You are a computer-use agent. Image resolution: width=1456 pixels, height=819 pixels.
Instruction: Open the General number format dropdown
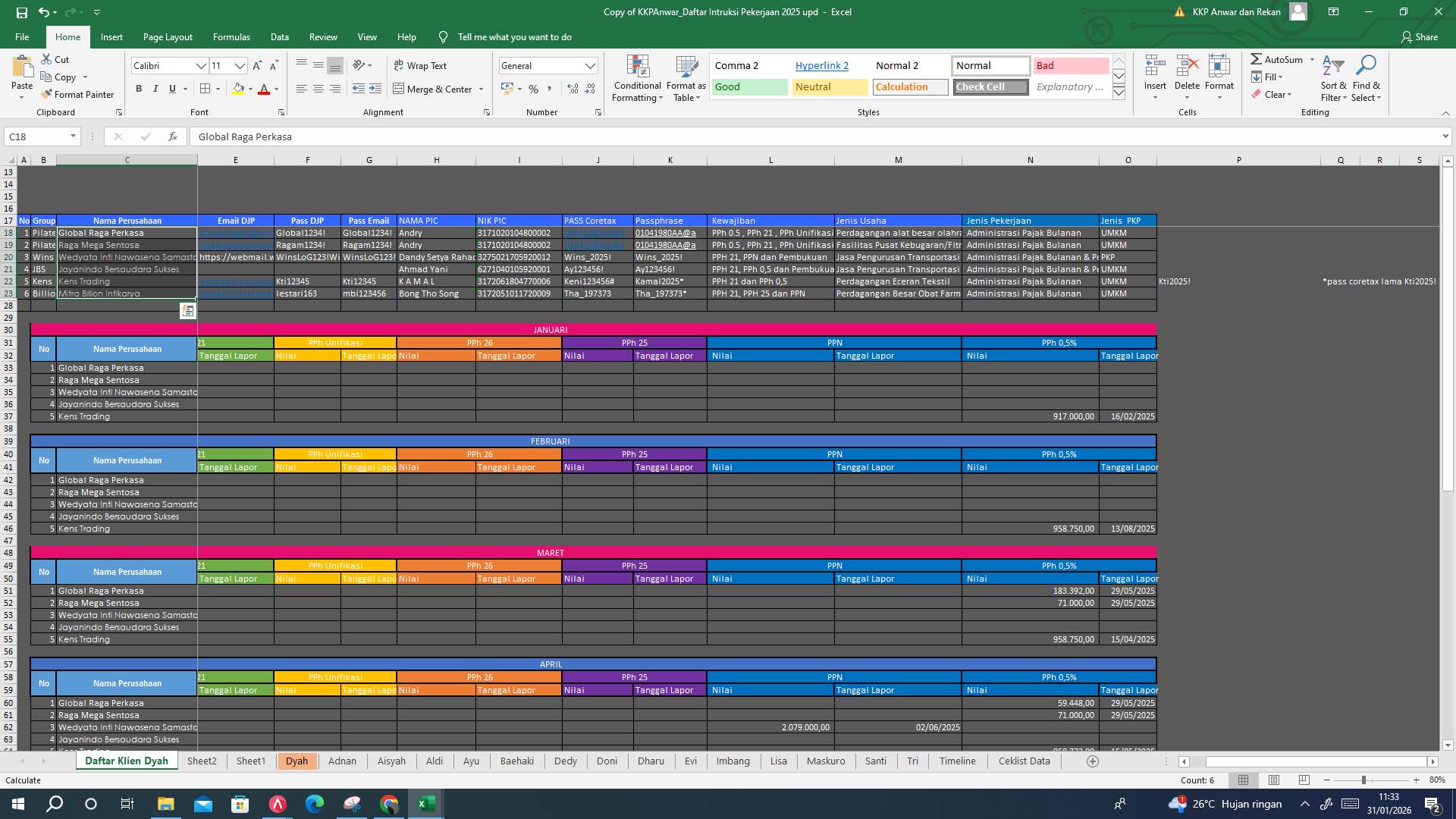tap(591, 65)
